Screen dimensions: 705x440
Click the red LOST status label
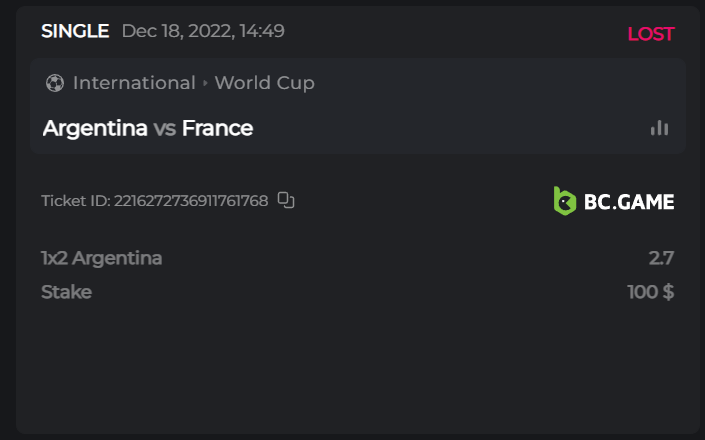[651, 34]
